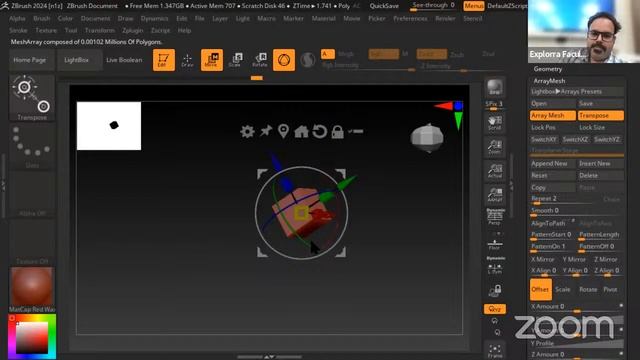
Task: Adjust the SPix slider
Action: click(x=495, y=105)
